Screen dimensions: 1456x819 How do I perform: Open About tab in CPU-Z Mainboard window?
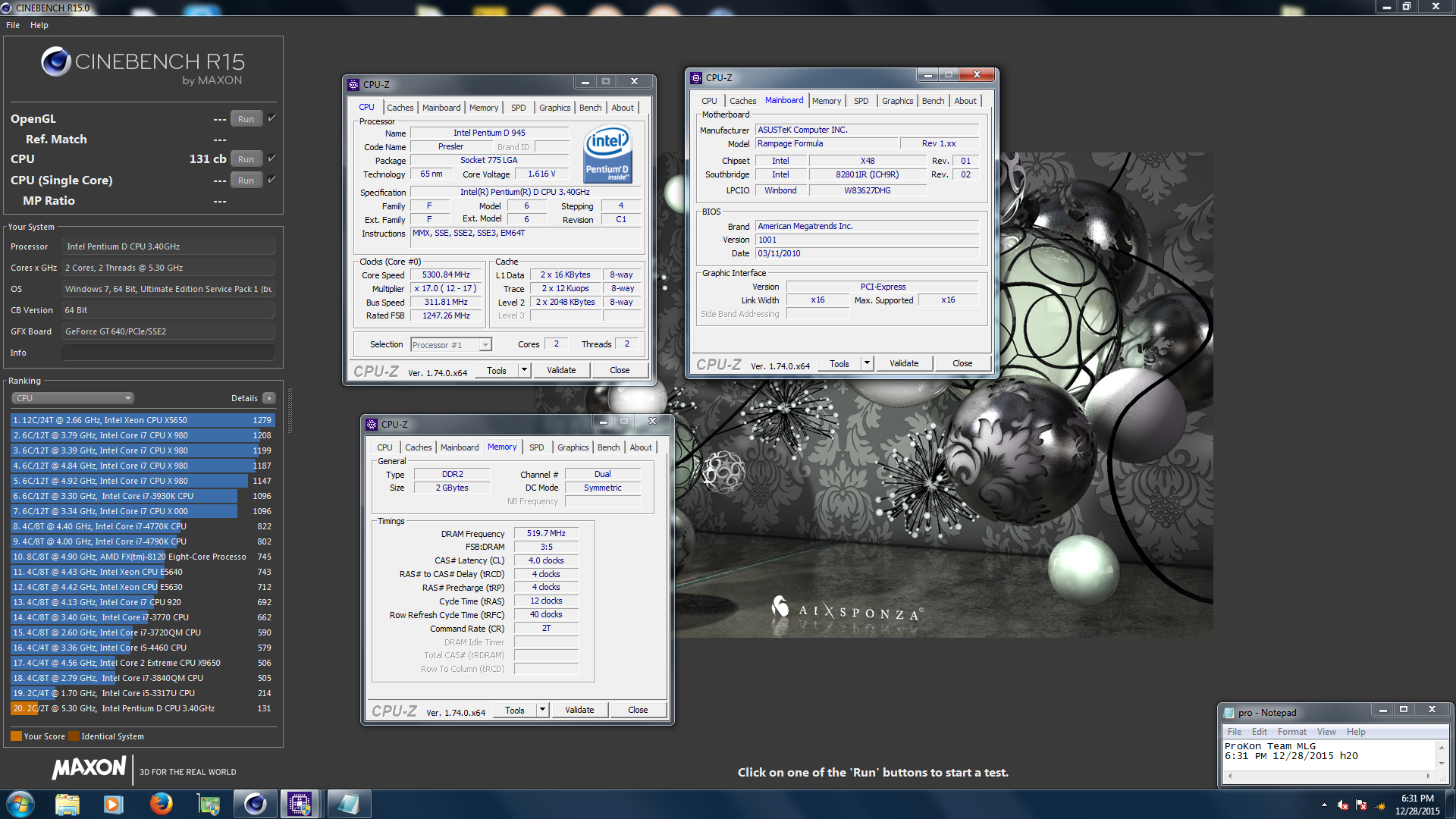pyautogui.click(x=965, y=101)
